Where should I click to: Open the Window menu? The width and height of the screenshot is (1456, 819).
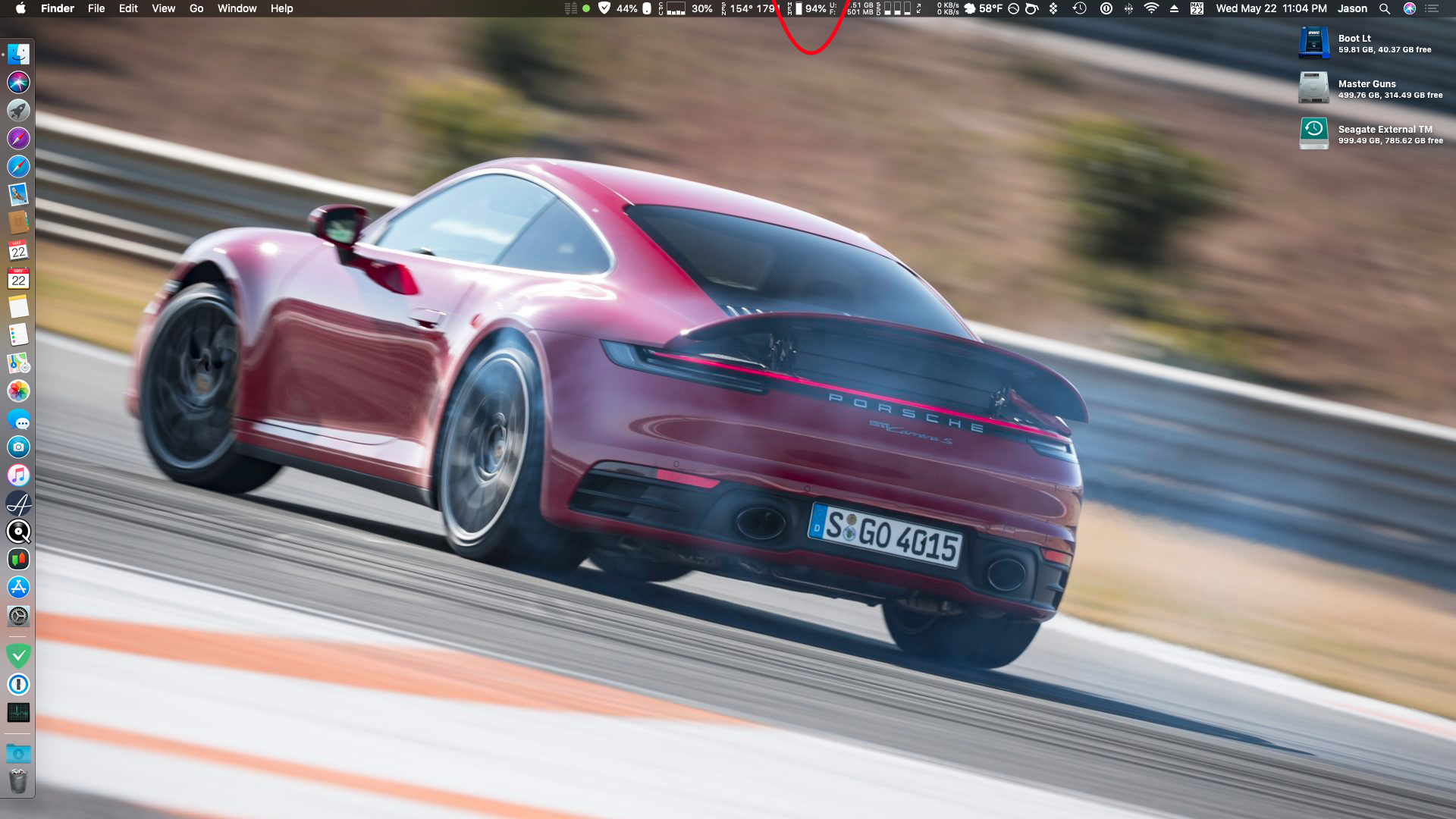[x=237, y=8]
